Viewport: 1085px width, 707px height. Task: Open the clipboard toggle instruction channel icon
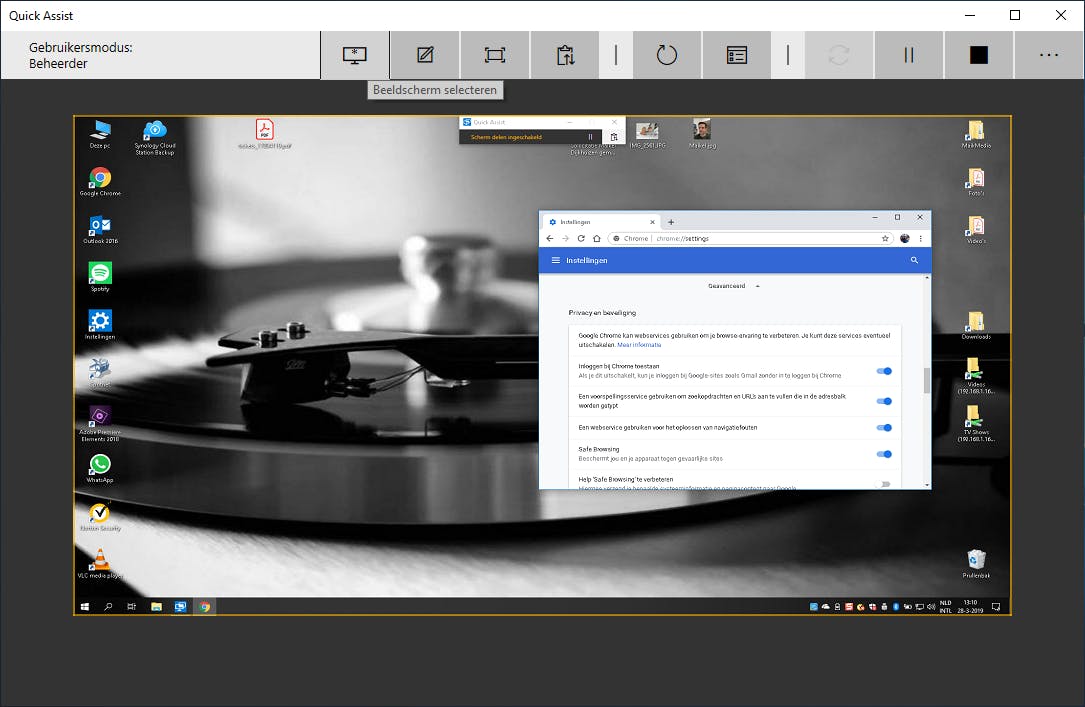(565, 56)
